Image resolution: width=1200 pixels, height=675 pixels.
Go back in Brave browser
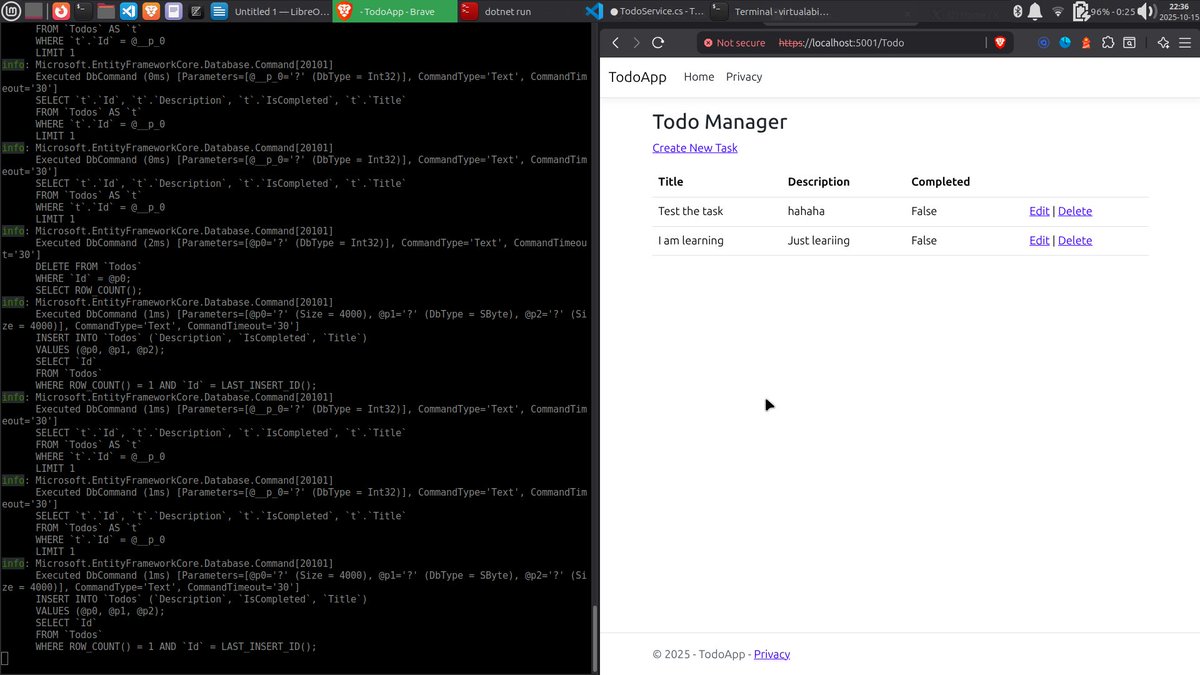pos(615,43)
